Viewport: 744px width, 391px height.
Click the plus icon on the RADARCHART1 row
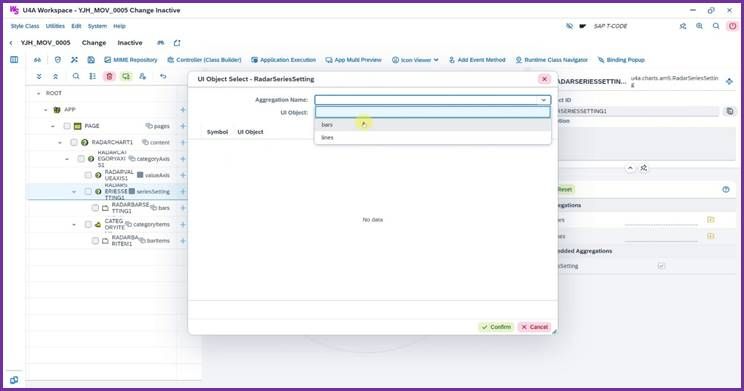point(183,142)
